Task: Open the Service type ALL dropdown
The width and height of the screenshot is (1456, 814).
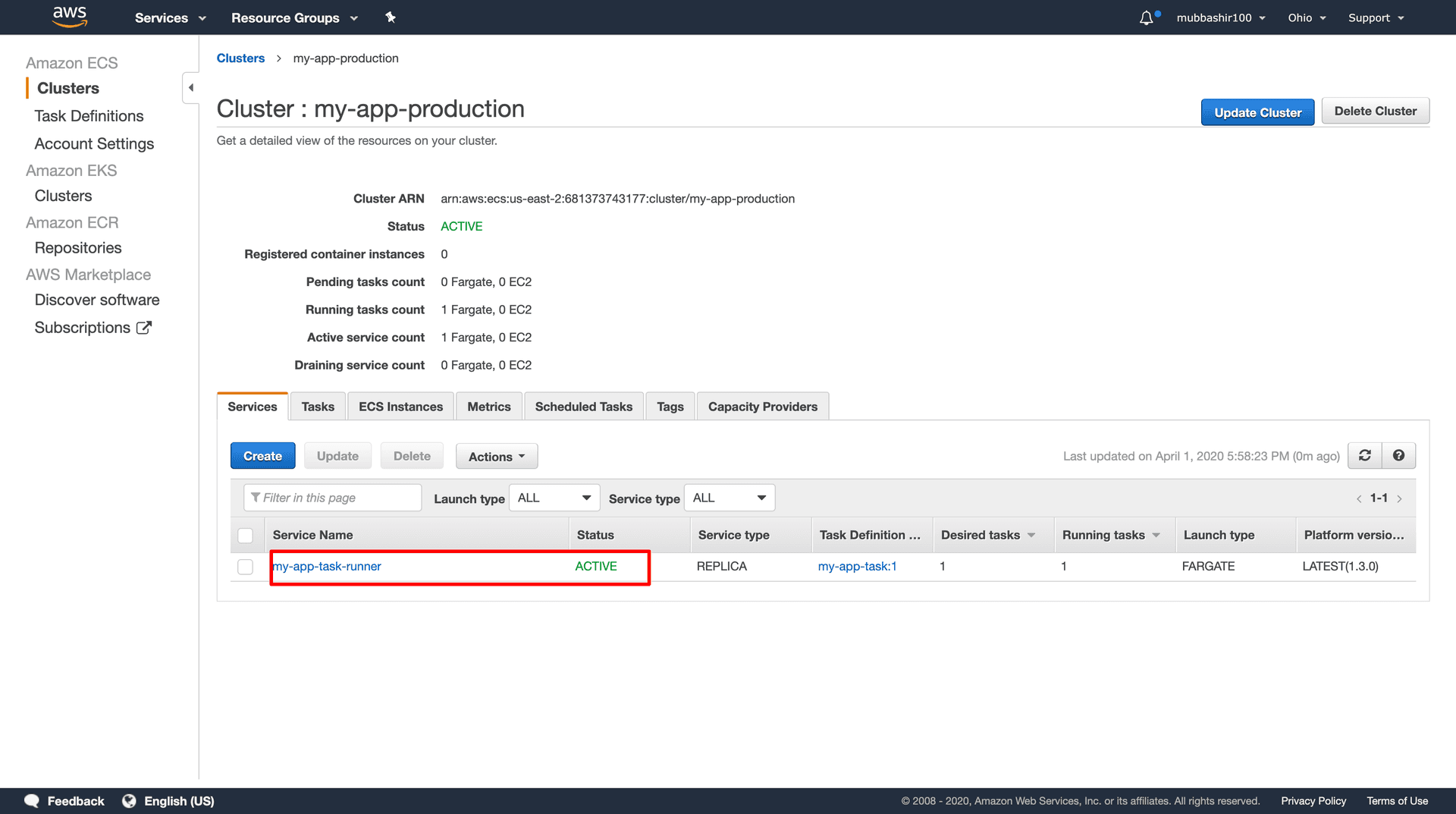Action: coord(730,498)
